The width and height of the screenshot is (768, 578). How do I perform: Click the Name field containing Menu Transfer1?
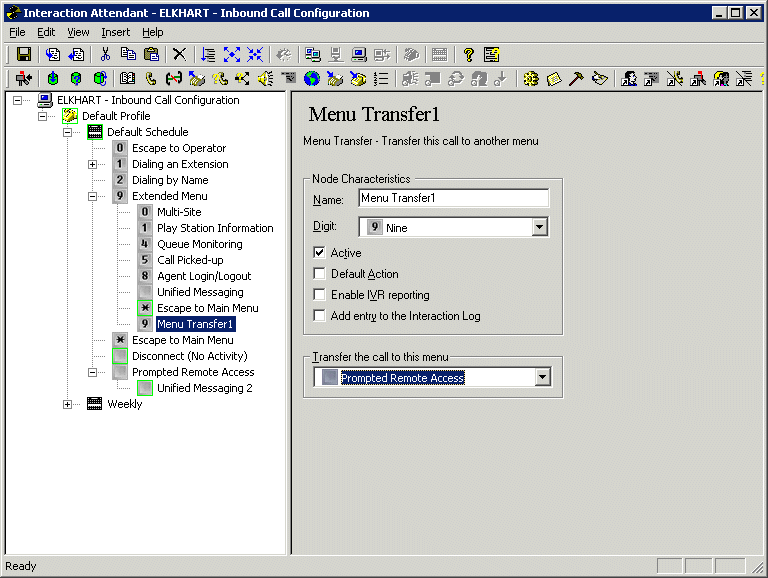[453, 198]
